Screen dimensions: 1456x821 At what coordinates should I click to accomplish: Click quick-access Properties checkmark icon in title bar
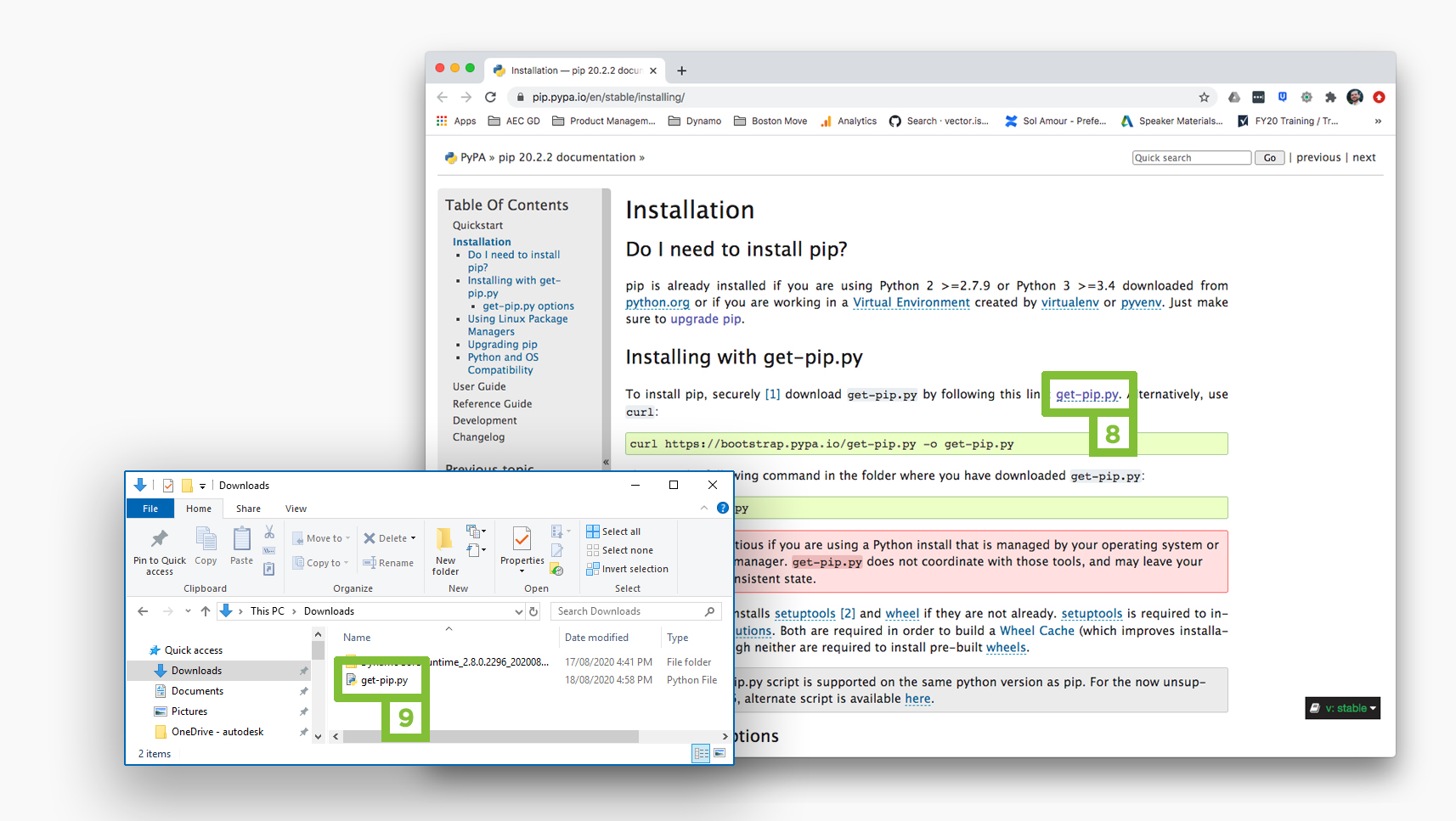click(168, 486)
